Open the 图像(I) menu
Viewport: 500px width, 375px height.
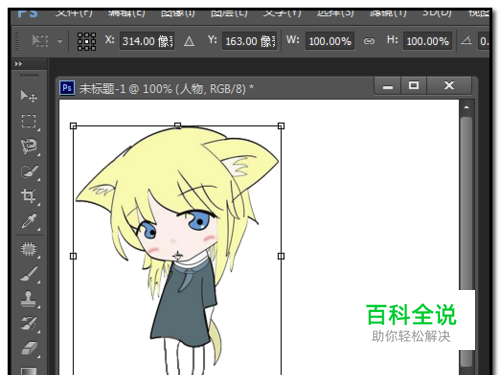point(178,13)
